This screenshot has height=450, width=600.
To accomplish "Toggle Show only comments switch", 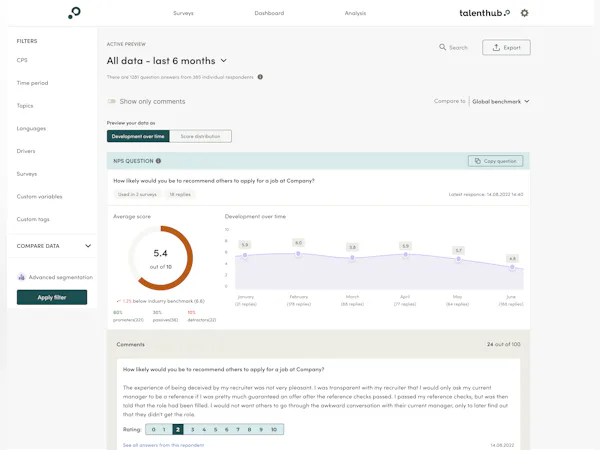I will [112, 101].
